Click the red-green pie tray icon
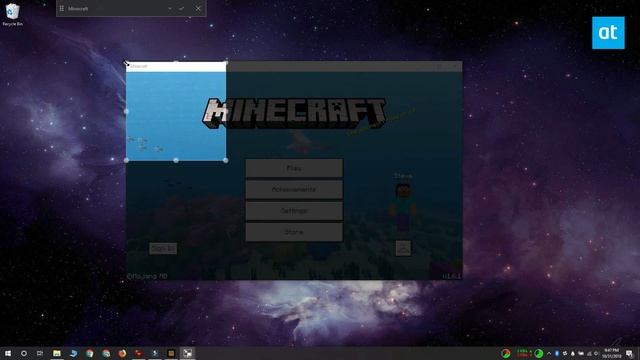640x360 pixels. pos(506,353)
